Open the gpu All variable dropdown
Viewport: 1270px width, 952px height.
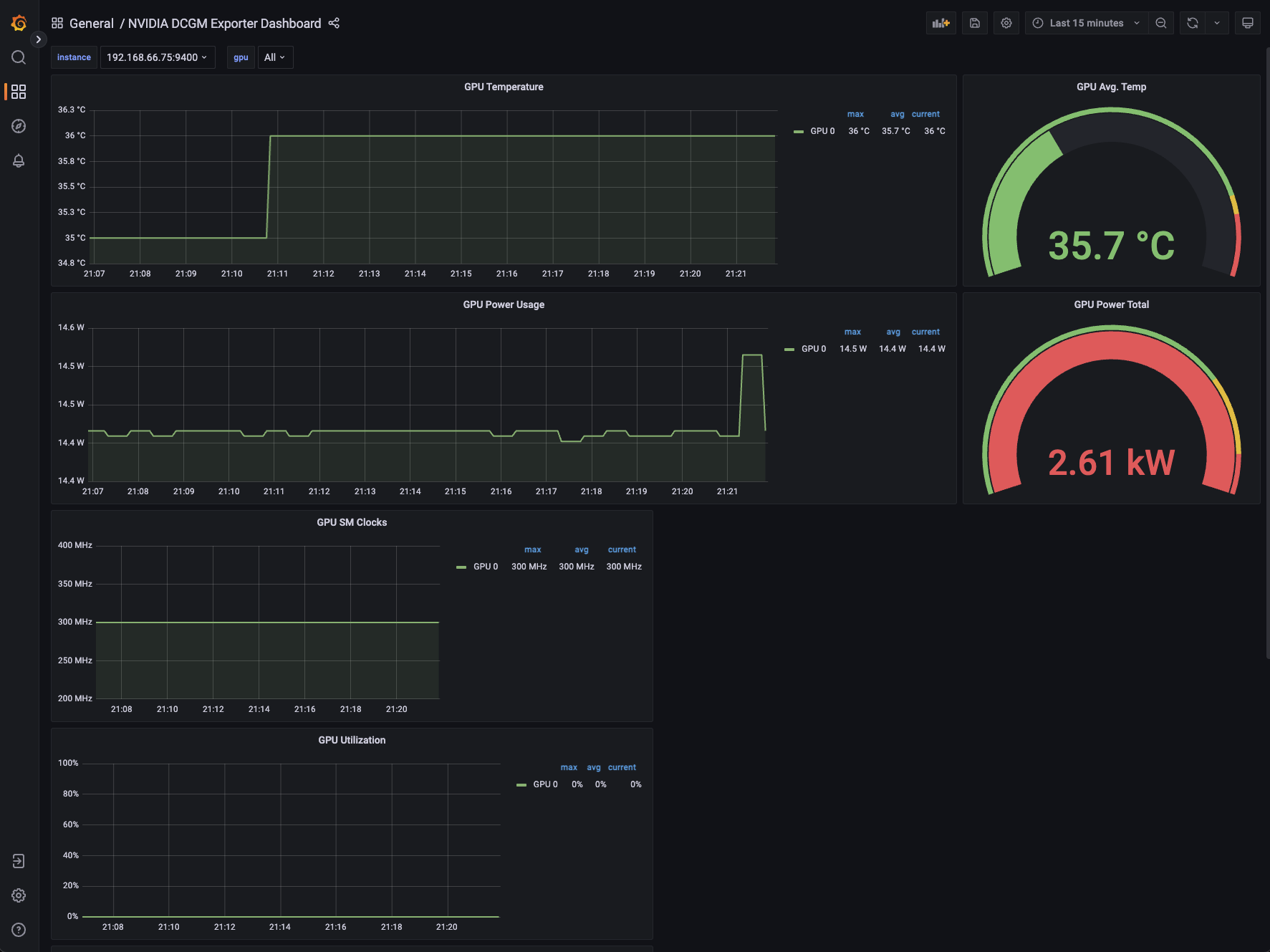274,57
